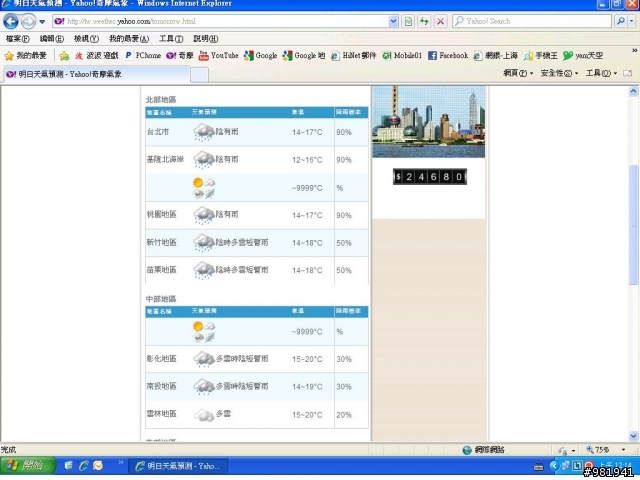Expand the address bar history dropdown
The width and height of the screenshot is (640, 480).
[393, 21]
